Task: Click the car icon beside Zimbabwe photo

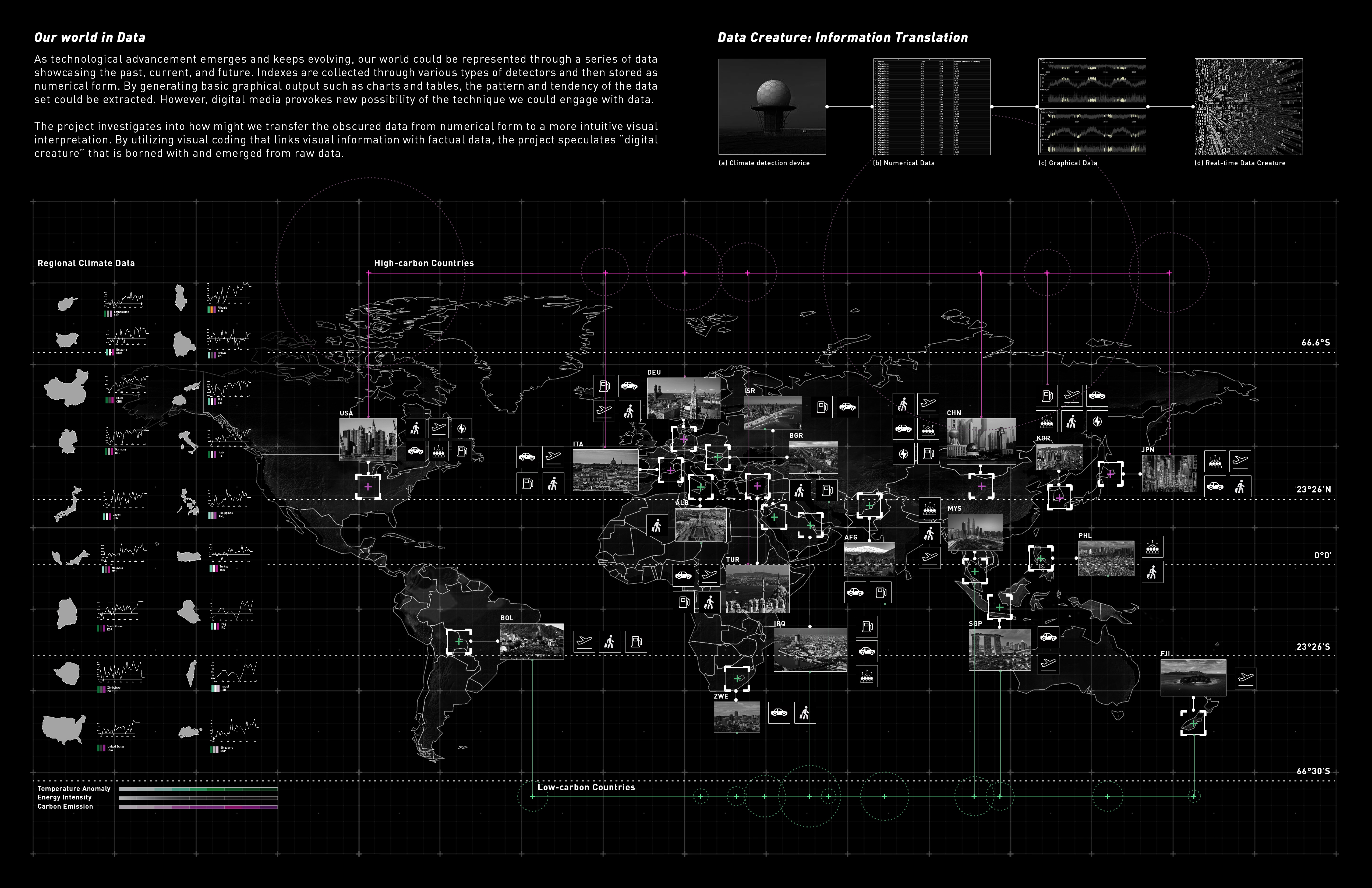Action: point(779,713)
